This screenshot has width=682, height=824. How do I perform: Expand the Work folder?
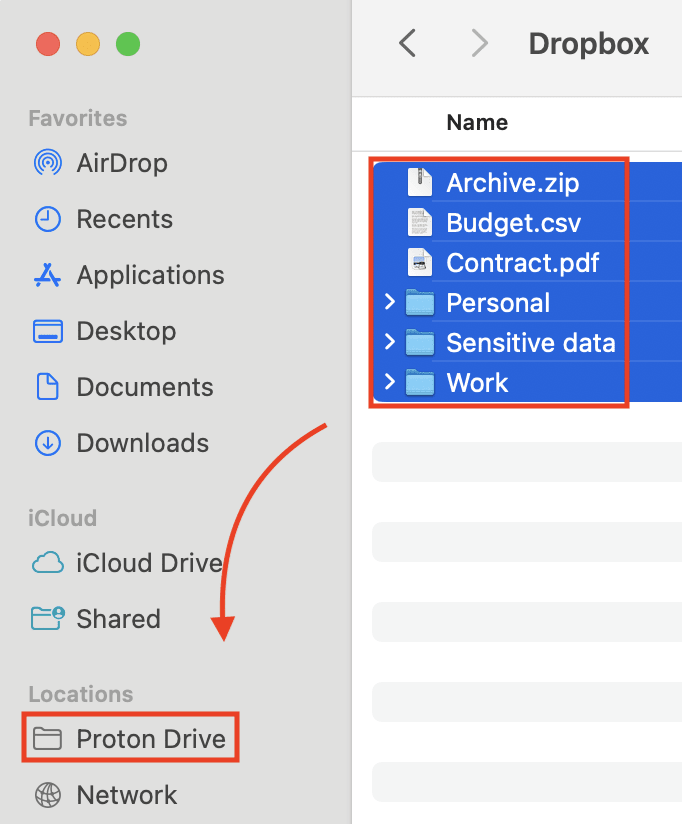389,382
